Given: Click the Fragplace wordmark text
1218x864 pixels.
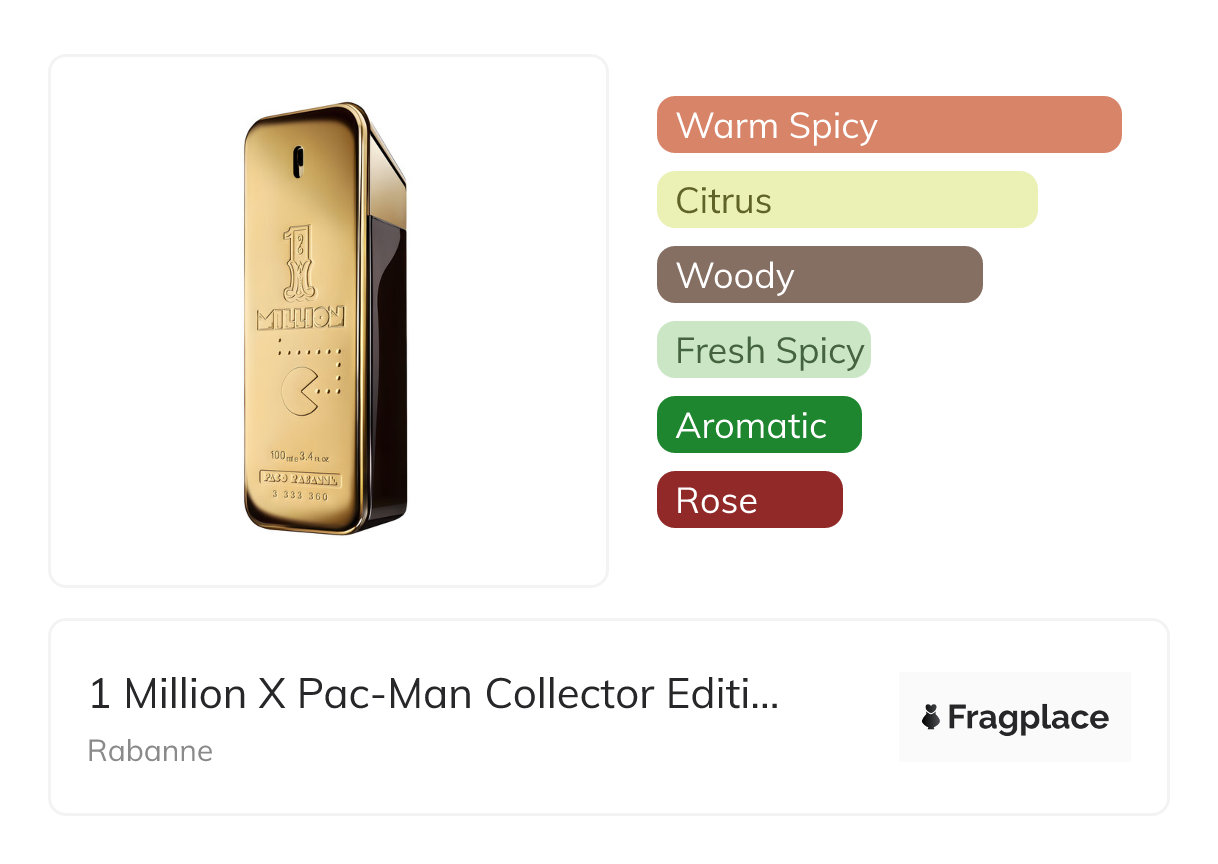Looking at the screenshot, I should (x=1028, y=717).
